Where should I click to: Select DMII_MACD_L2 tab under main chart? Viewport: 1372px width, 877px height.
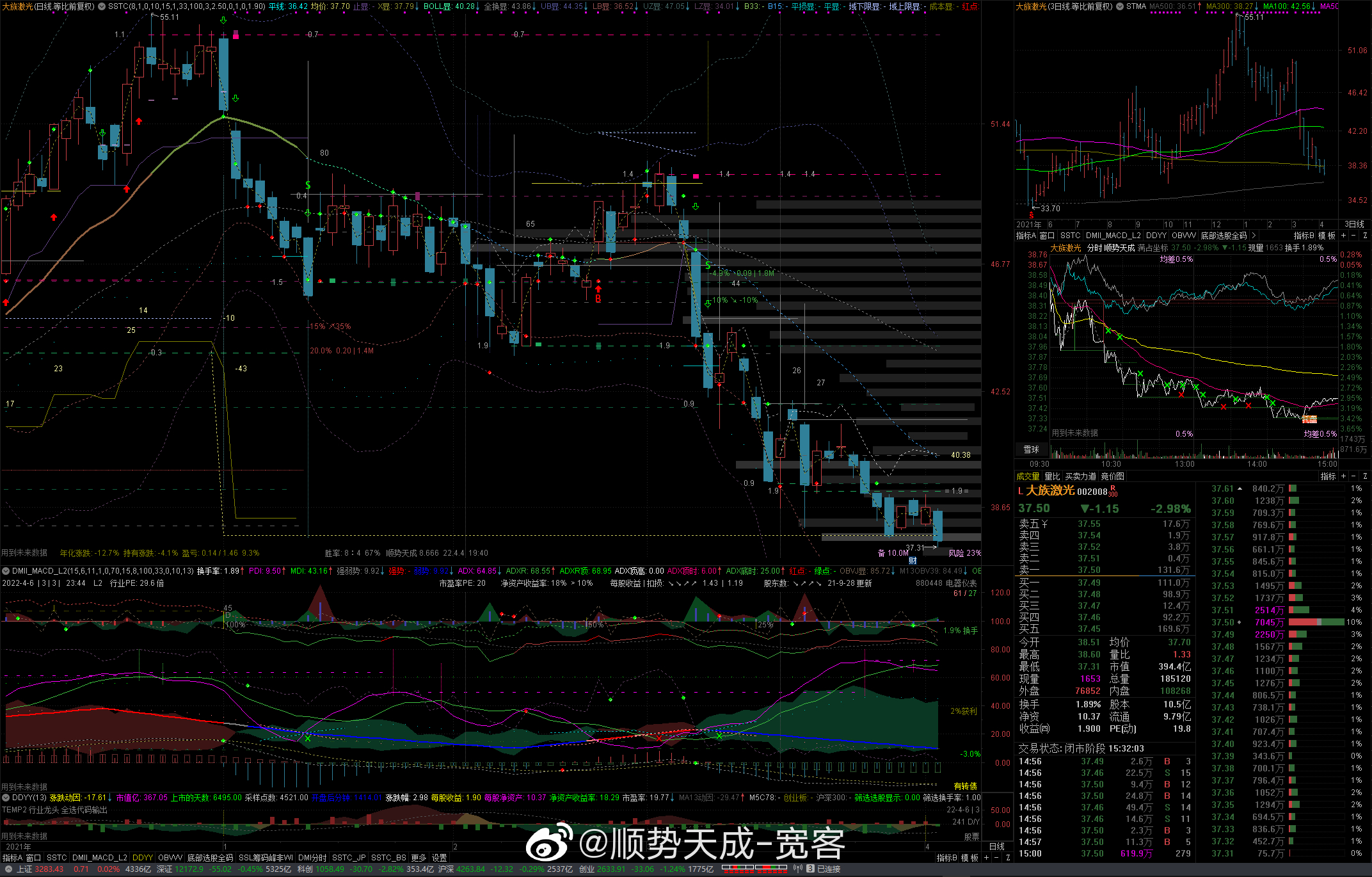click(x=99, y=858)
